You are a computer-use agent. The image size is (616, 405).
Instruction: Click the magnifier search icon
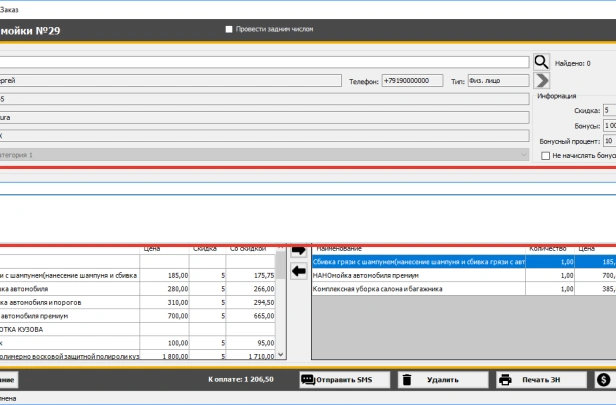pos(541,62)
